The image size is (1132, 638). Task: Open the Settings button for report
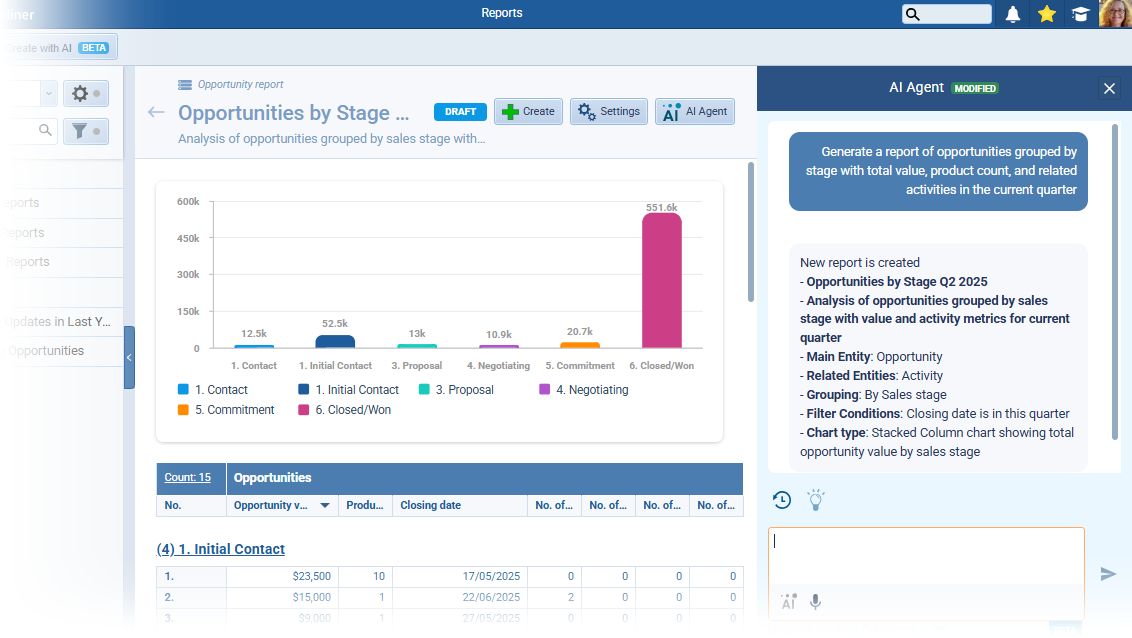pos(609,112)
